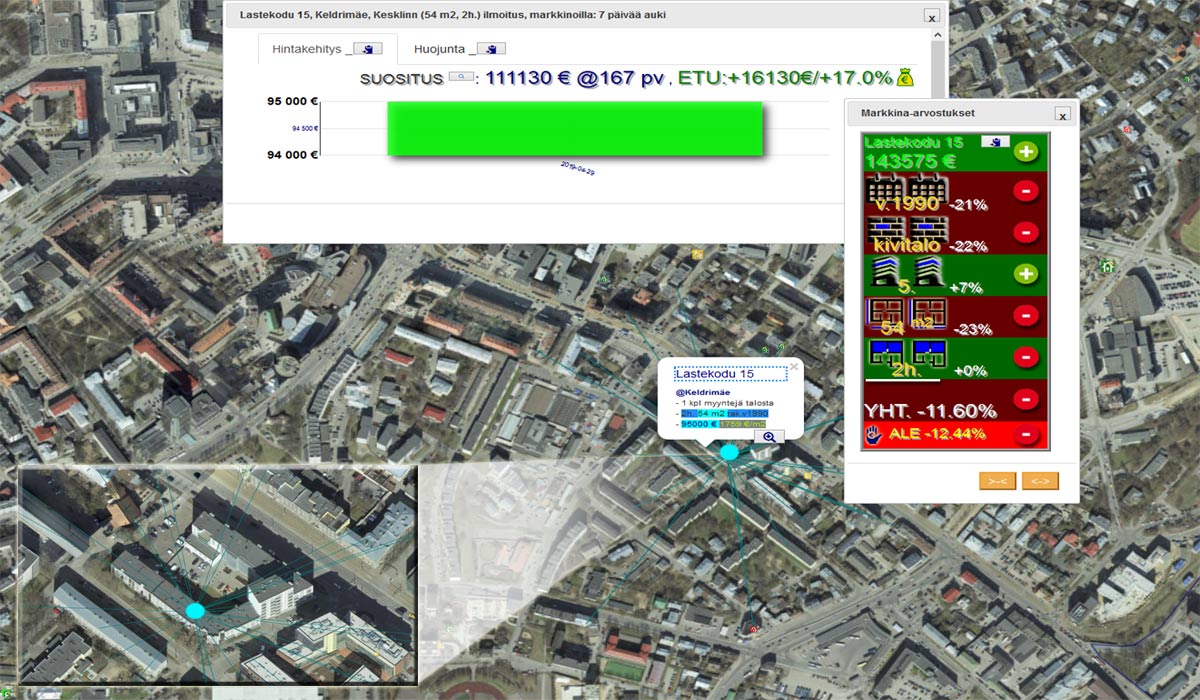Click the red minus on 2h. row
Screen dimensions: 1200x700
coord(1026,357)
